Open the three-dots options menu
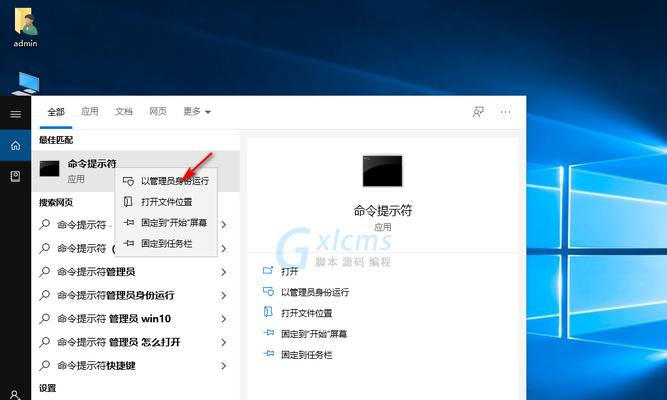The width and height of the screenshot is (667, 400). [505, 112]
